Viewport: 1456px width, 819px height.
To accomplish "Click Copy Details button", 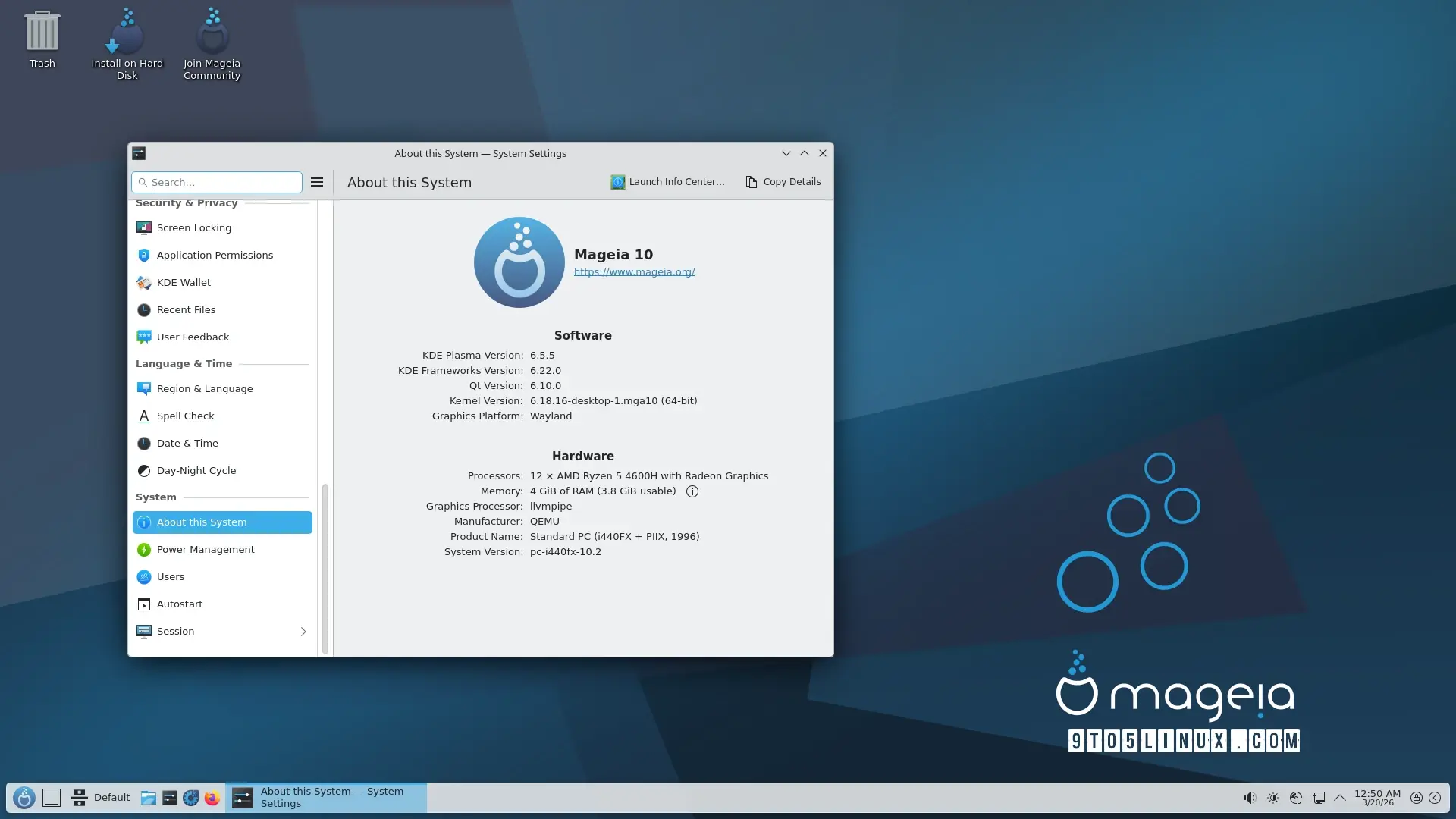I will click(x=783, y=182).
